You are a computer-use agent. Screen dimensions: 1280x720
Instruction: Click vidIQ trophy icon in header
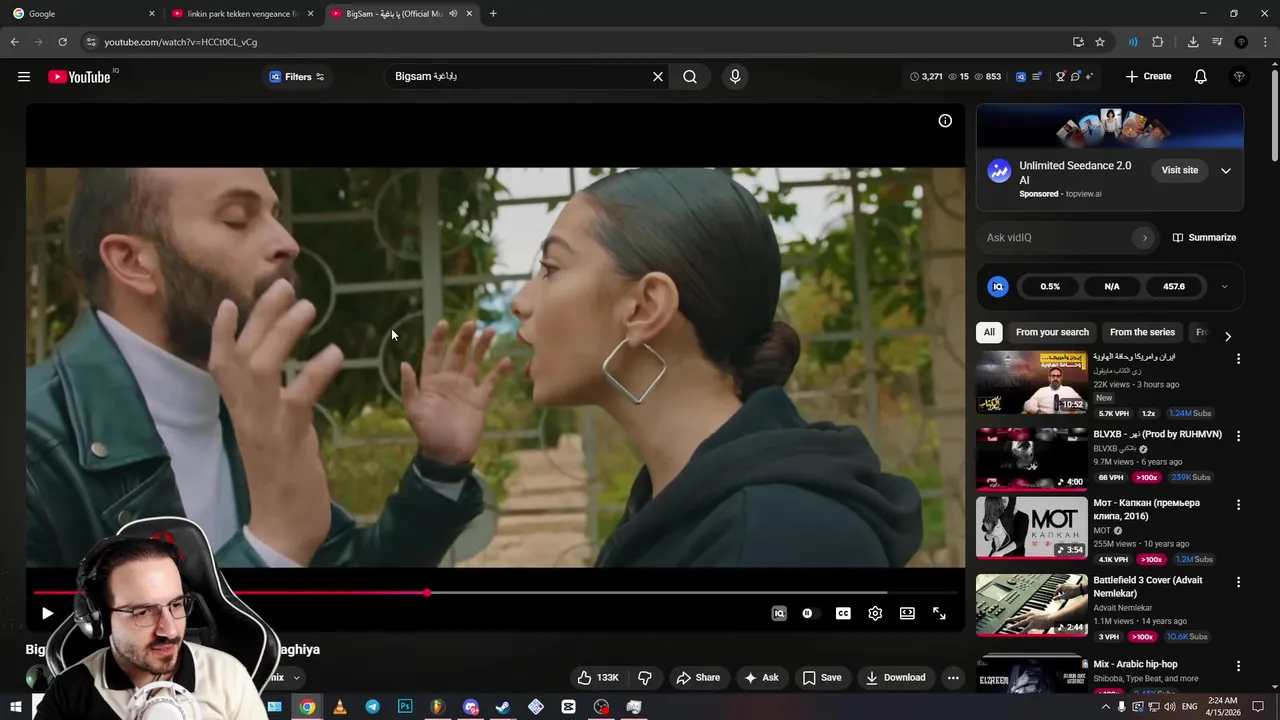tap(1061, 77)
